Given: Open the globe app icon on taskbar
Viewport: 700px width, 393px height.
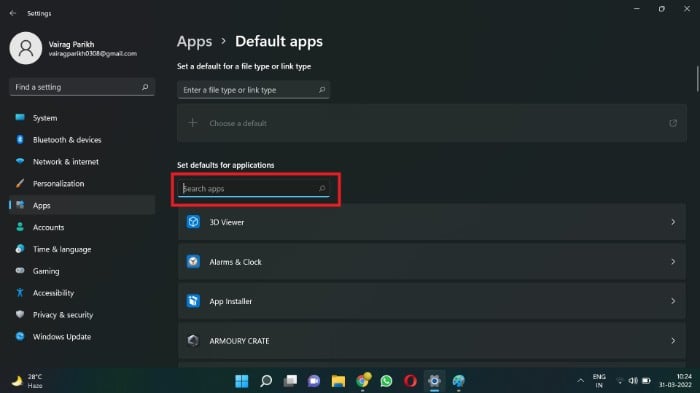Looking at the screenshot, I should [458, 381].
